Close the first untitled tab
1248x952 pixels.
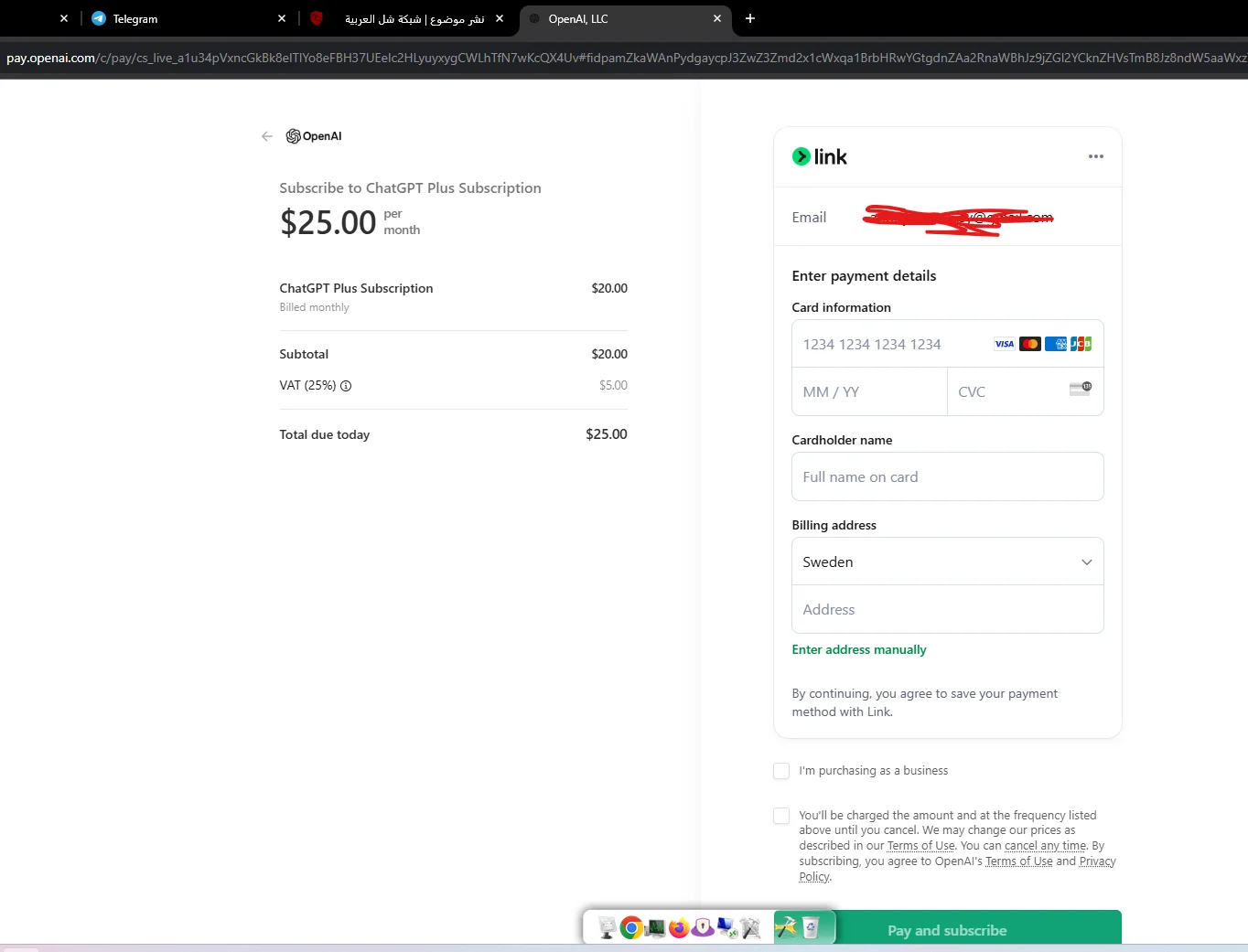64,18
